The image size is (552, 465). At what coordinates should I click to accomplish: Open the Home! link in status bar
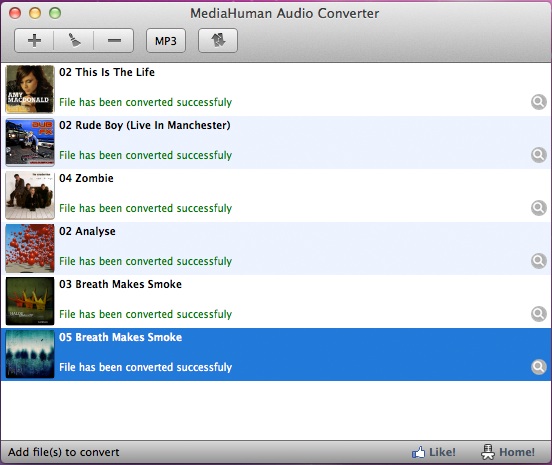508,452
